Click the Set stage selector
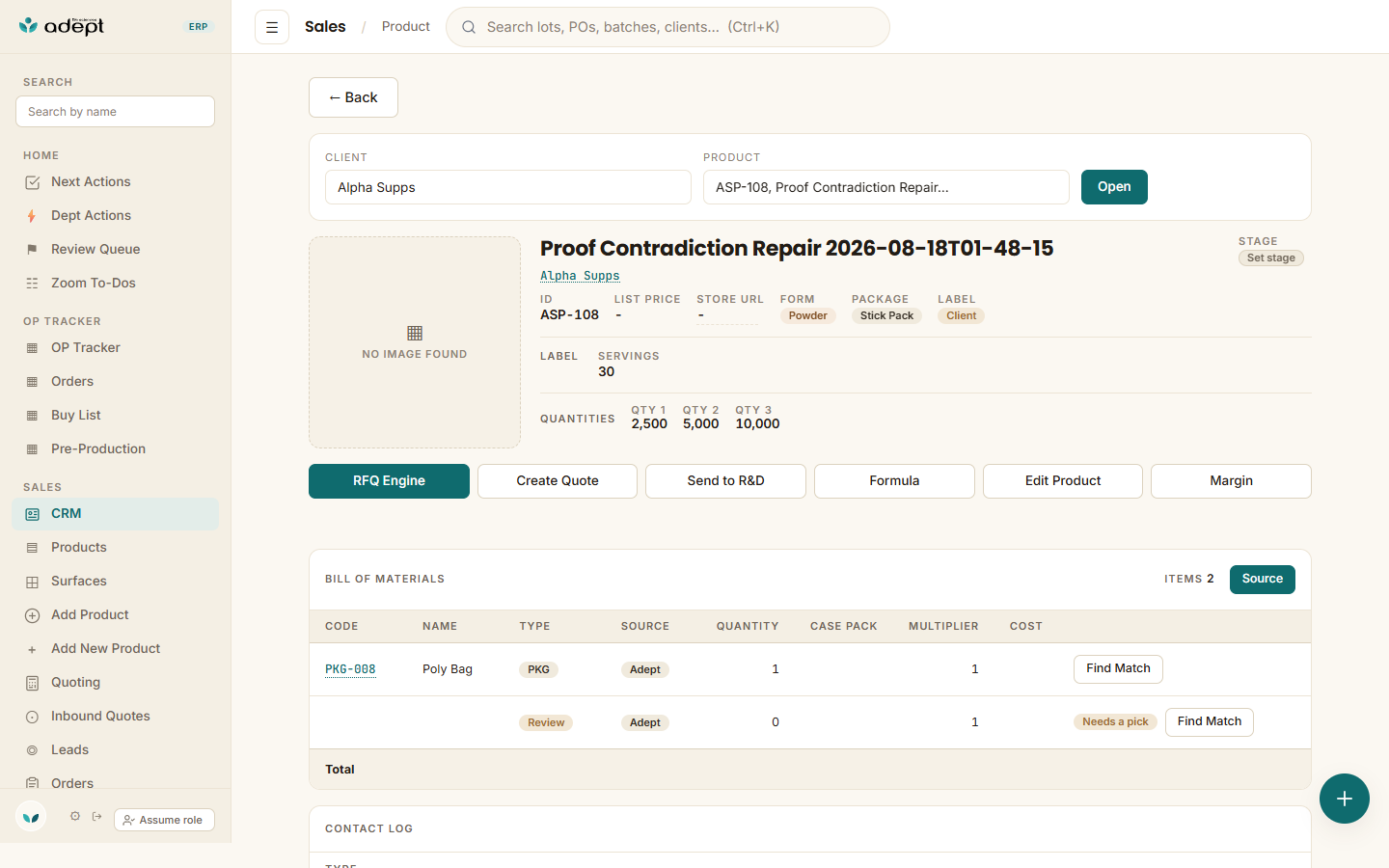Image resolution: width=1389 pixels, height=868 pixels. (1270, 258)
